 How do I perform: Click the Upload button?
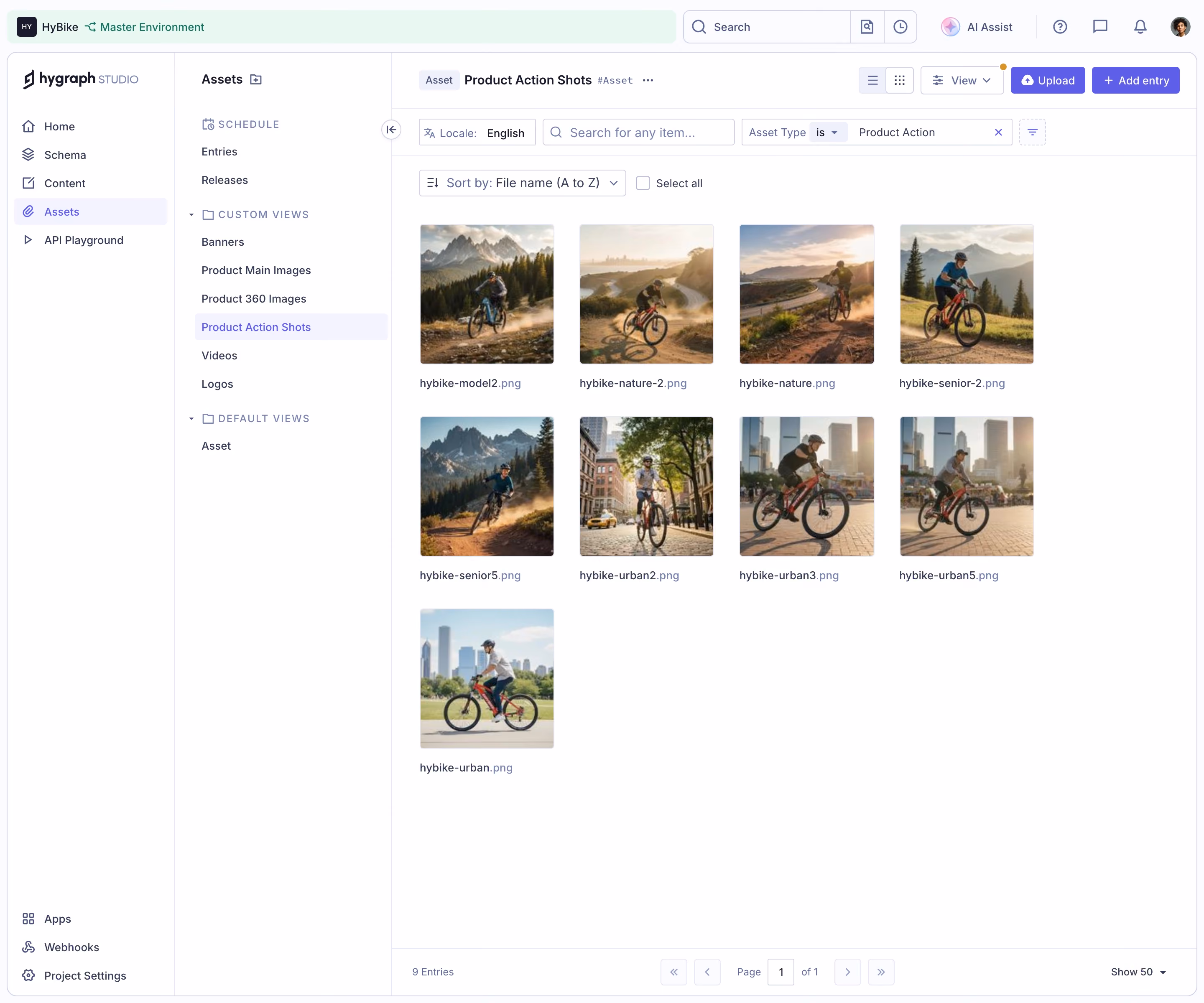pyautogui.click(x=1048, y=80)
